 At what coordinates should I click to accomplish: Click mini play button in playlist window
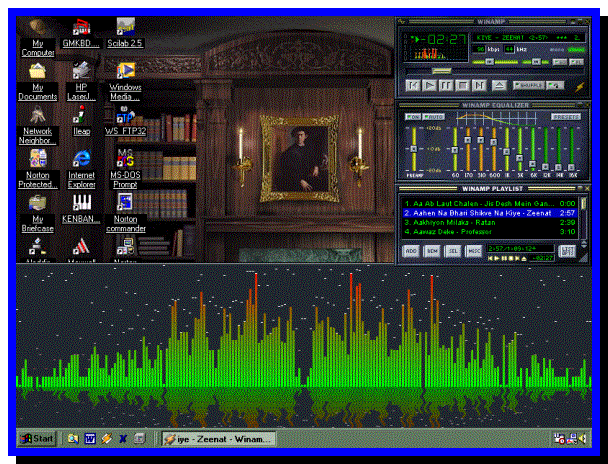pos(497,258)
